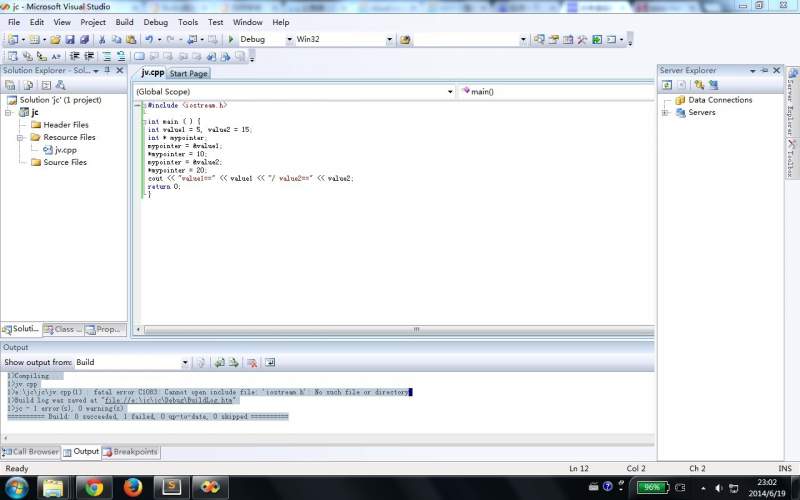Toggle Word Wrap in the Output pane

[270, 363]
